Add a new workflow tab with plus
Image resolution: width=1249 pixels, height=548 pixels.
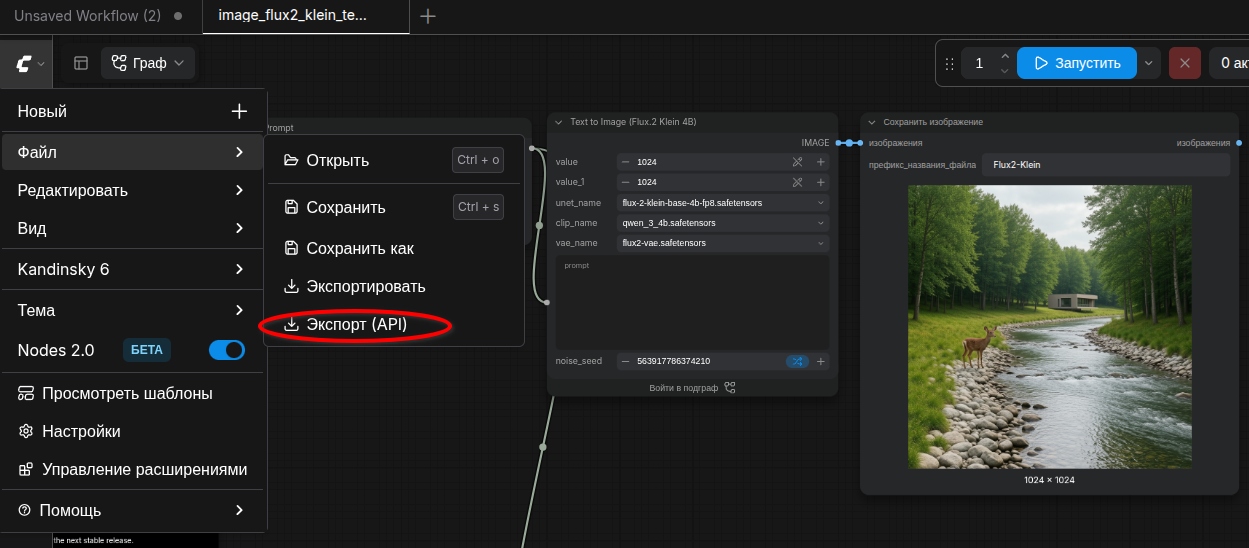click(x=428, y=16)
